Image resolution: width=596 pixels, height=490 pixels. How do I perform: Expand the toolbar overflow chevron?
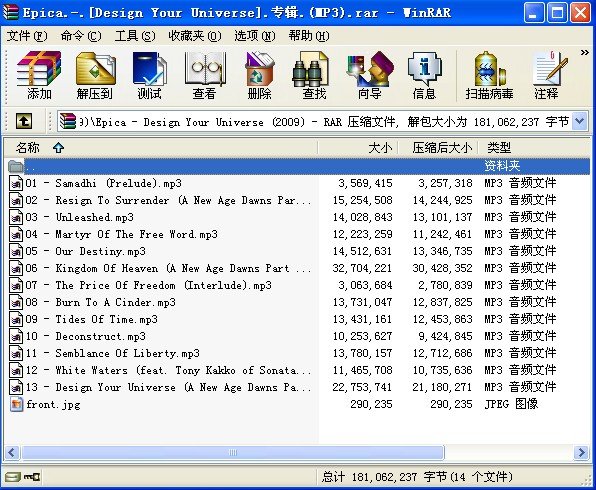coord(584,52)
